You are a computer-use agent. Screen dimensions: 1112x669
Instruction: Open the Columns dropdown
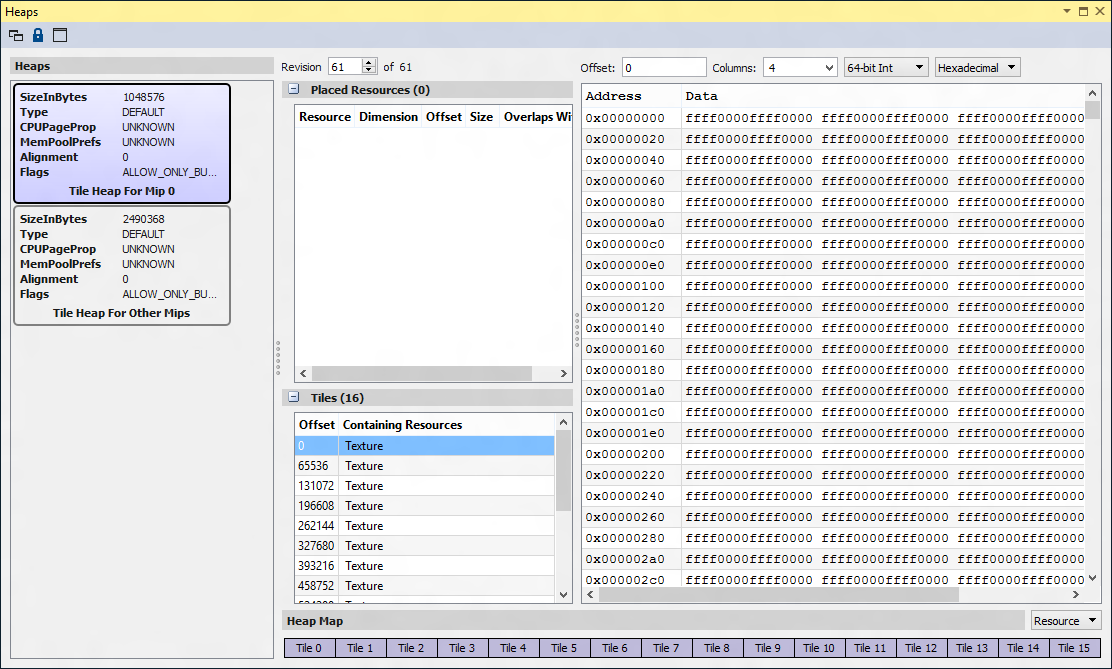click(x=800, y=68)
